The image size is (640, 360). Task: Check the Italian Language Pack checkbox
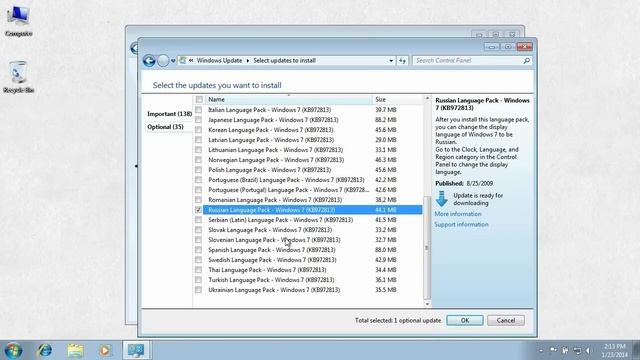tap(198, 110)
